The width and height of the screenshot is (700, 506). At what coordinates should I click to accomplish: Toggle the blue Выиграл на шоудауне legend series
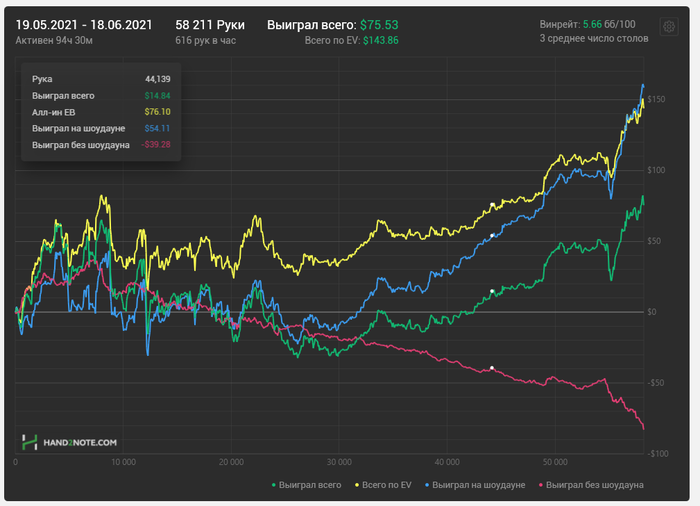tap(475, 485)
